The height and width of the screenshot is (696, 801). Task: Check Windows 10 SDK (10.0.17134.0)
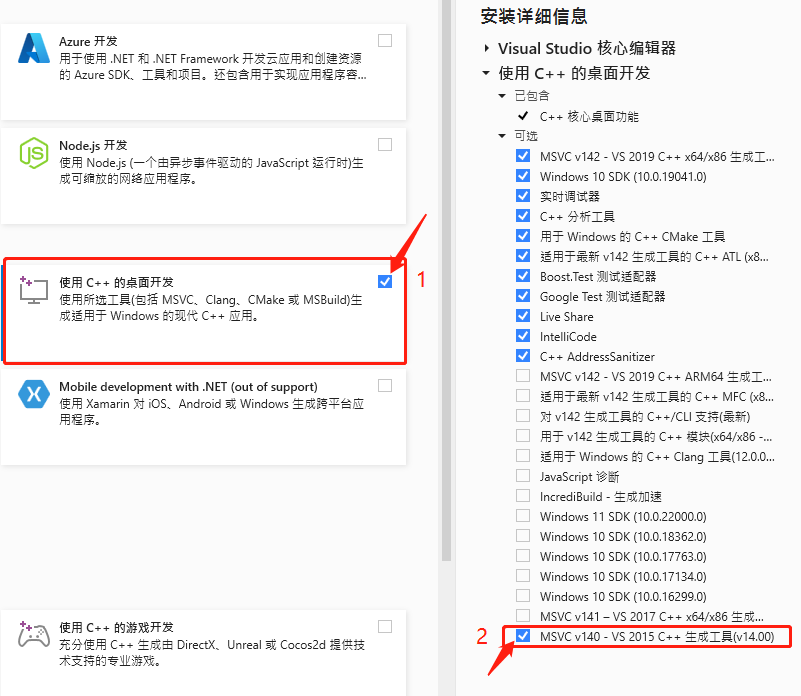click(523, 575)
